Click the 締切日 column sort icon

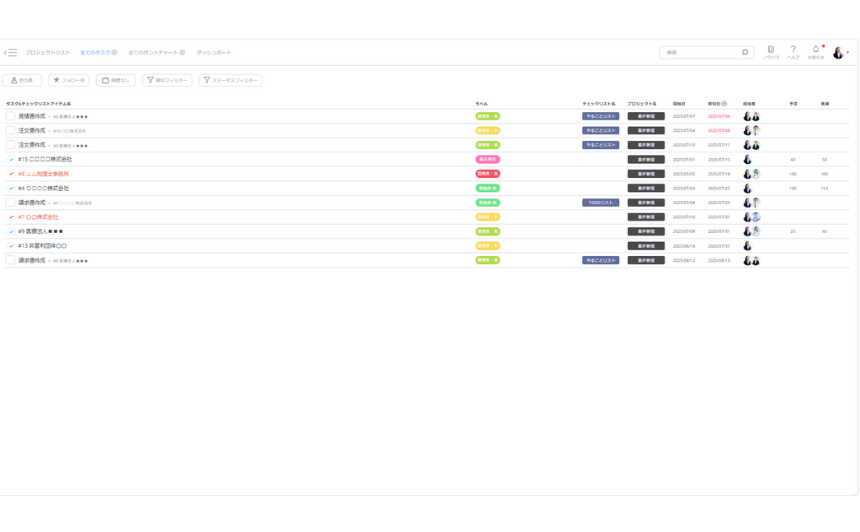click(725, 103)
